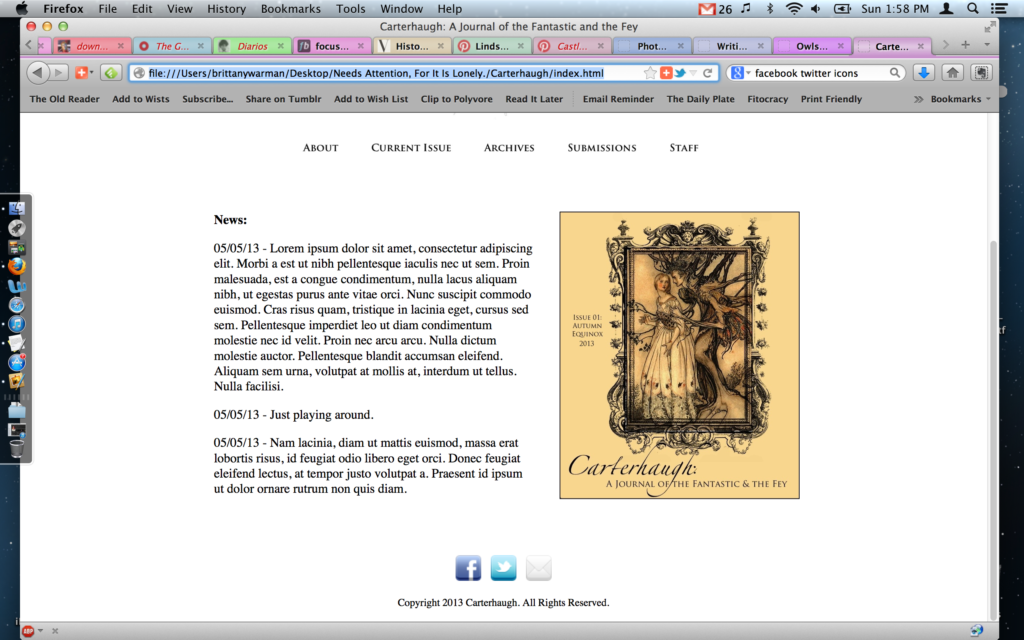Switch to the Linds Pinterest tab
The height and width of the screenshot is (640, 1024).
(492, 46)
